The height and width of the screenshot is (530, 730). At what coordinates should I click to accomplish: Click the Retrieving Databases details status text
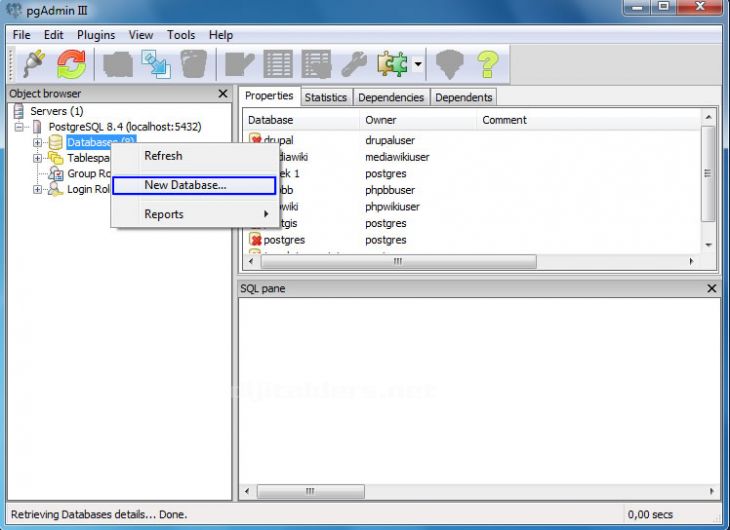tap(99, 515)
